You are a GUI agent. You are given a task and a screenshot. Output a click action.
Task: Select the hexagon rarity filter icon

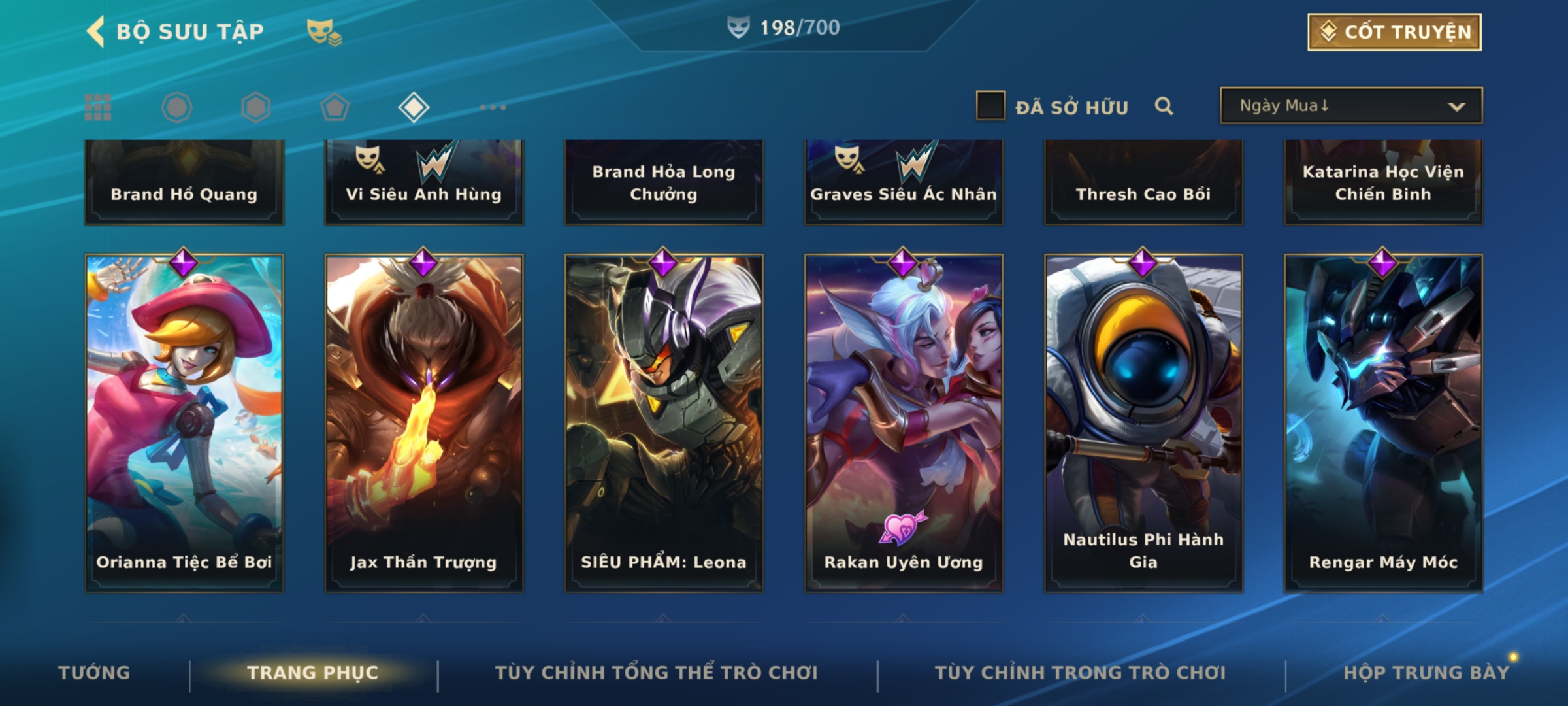pyautogui.click(x=255, y=107)
